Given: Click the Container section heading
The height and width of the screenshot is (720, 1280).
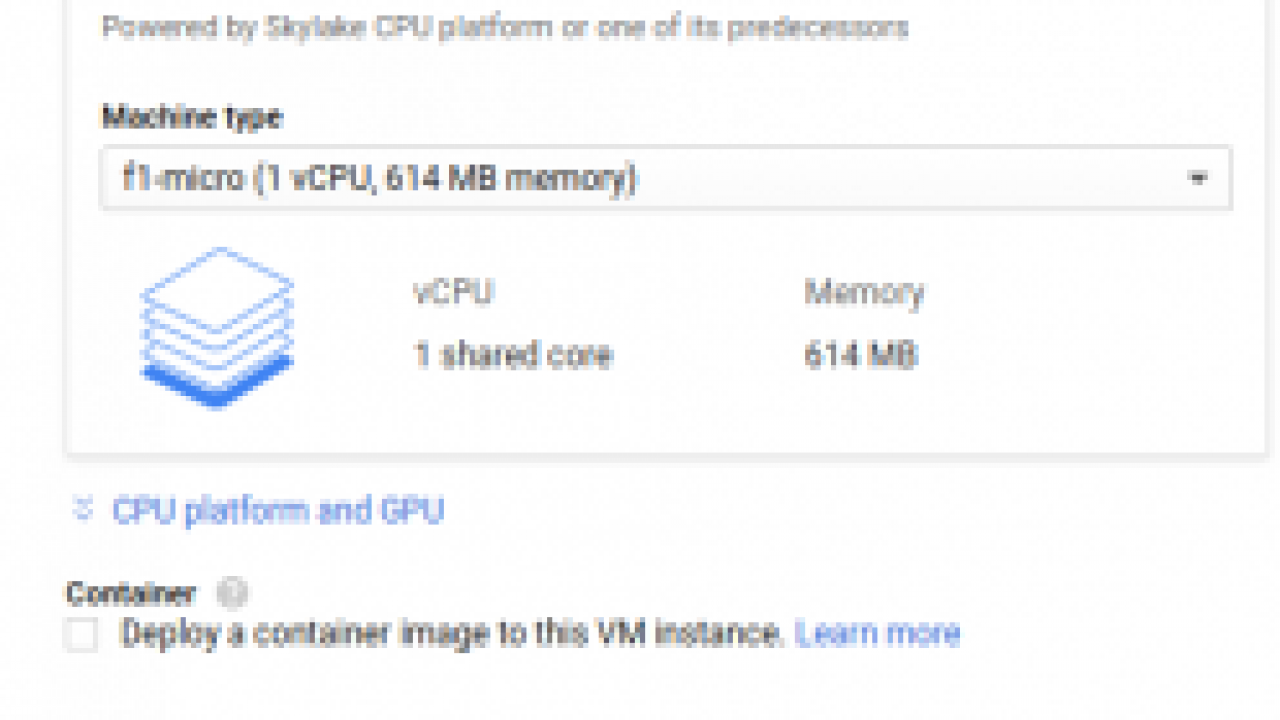Looking at the screenshot, I should tap(130, 593).
